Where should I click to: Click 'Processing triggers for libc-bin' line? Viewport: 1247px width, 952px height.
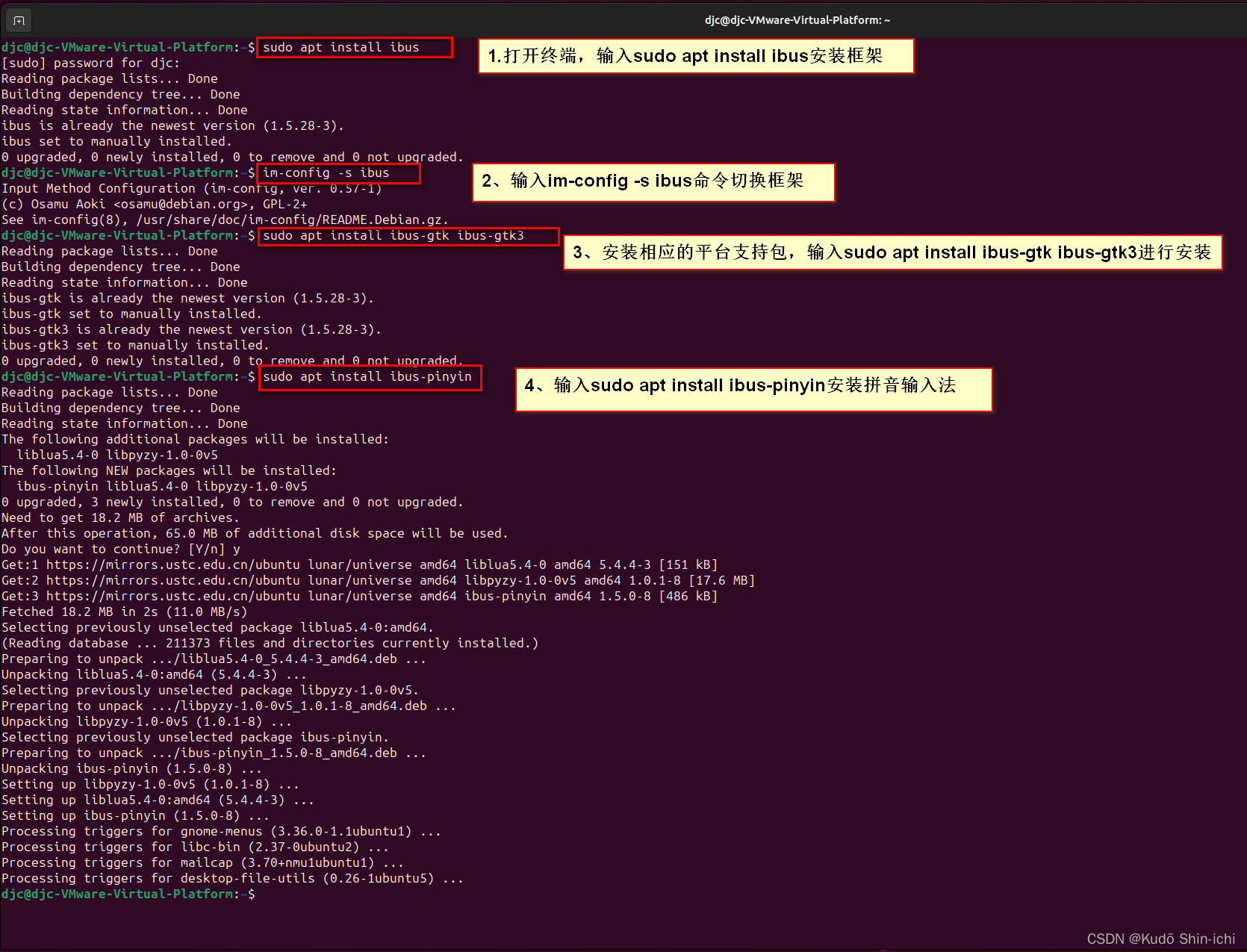195,847
